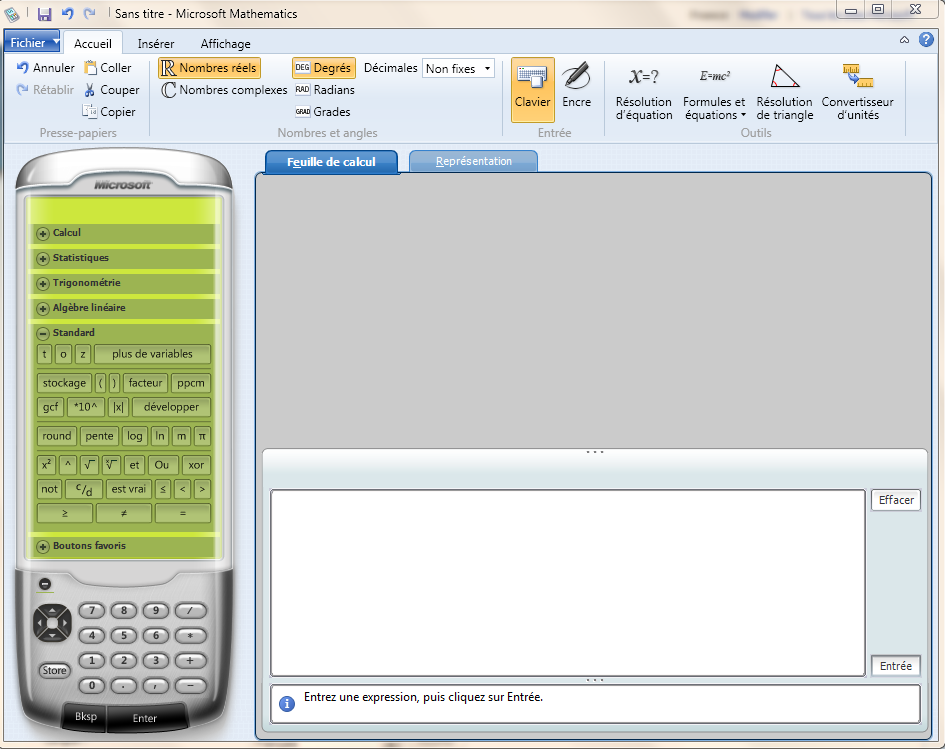The image size is (945, 749).
Task: Click the plus de variables button
Action: 152,354
